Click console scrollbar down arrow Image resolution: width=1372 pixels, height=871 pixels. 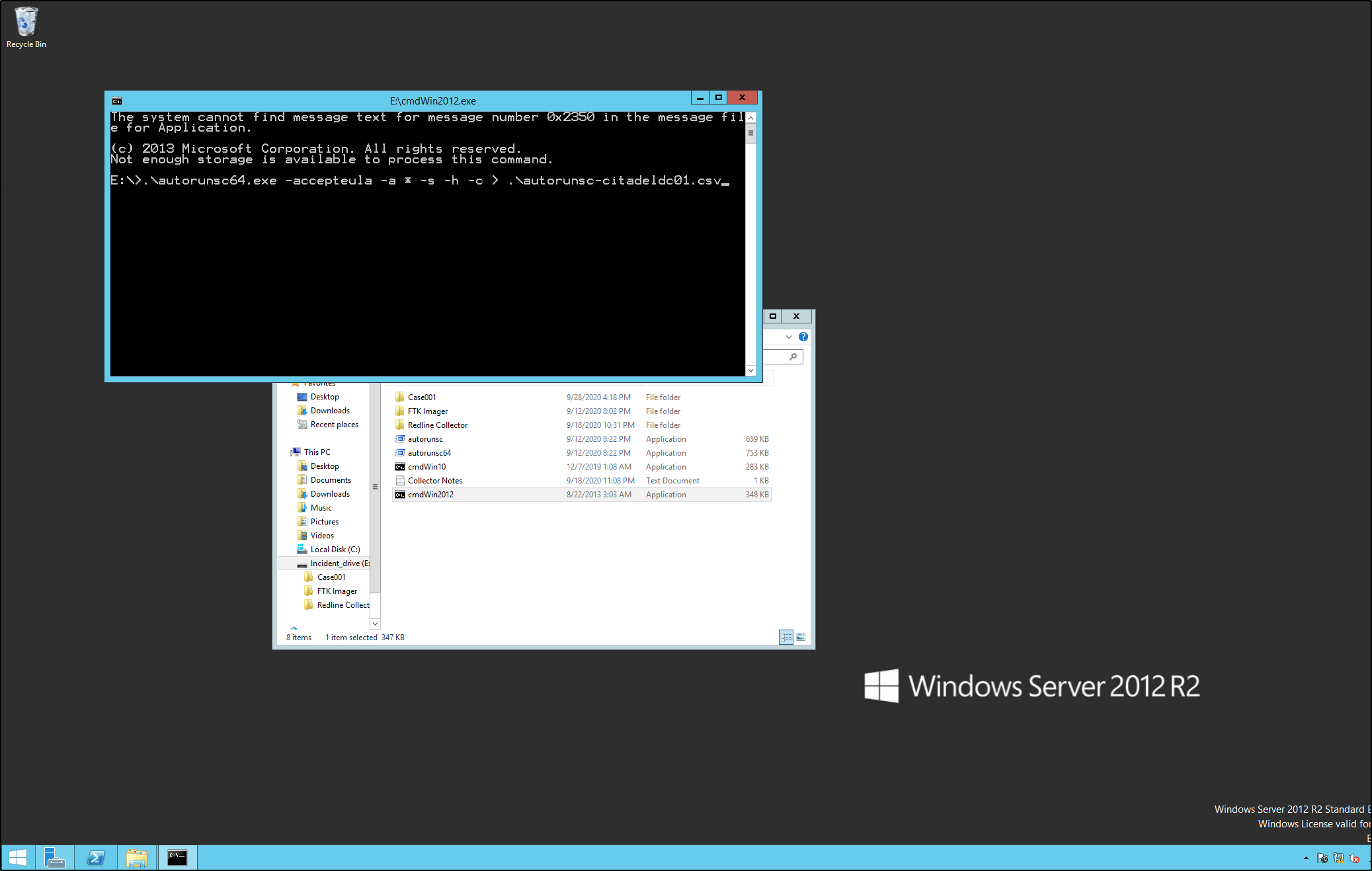pos(750,370)
